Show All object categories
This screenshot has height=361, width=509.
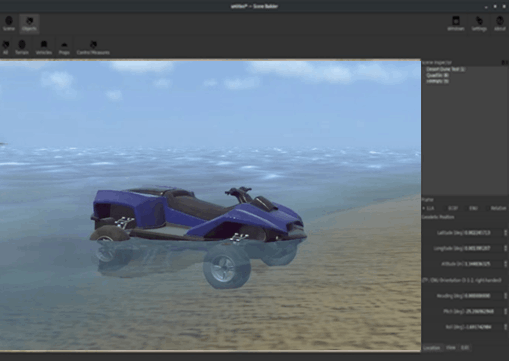[6, 48]
